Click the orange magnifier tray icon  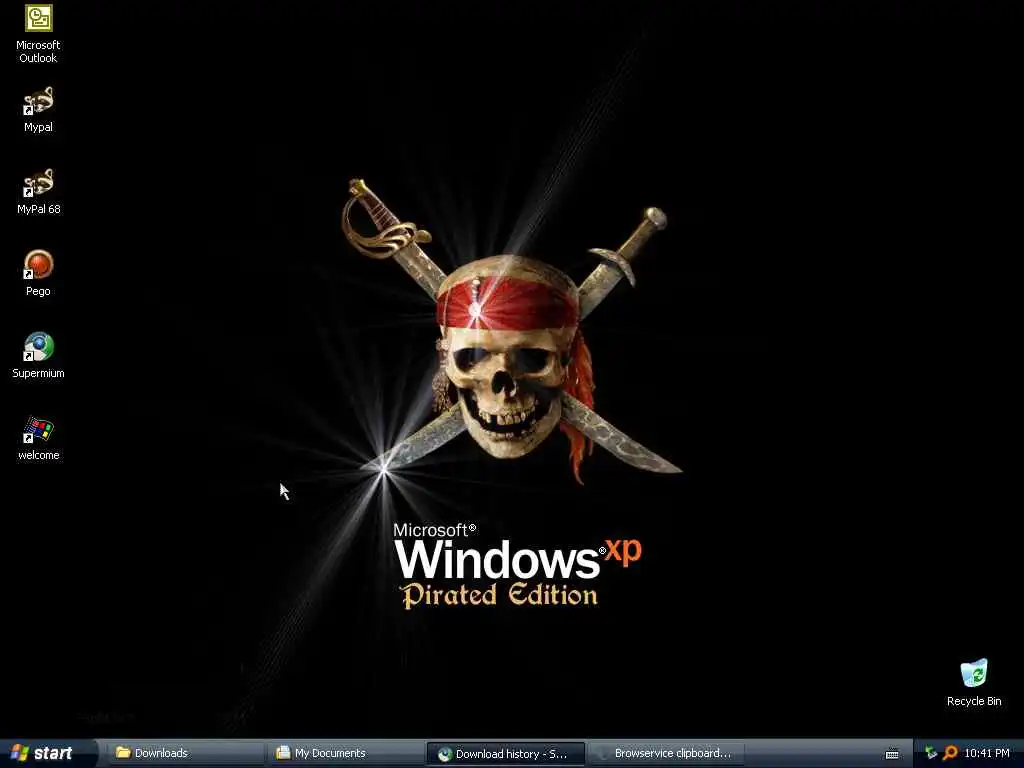tap(950, 754)
